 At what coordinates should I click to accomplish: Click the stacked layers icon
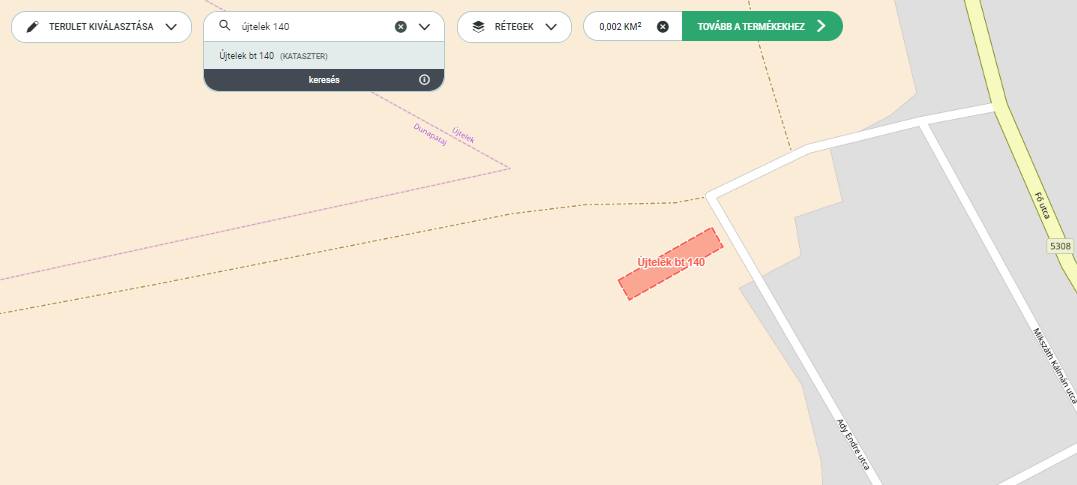click(478, 27)
